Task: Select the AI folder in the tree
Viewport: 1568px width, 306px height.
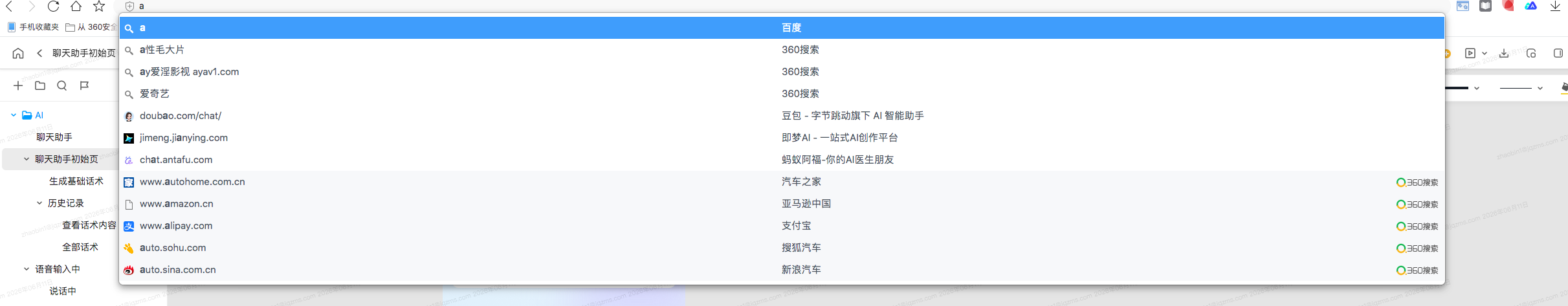Action: click(33, 115)
